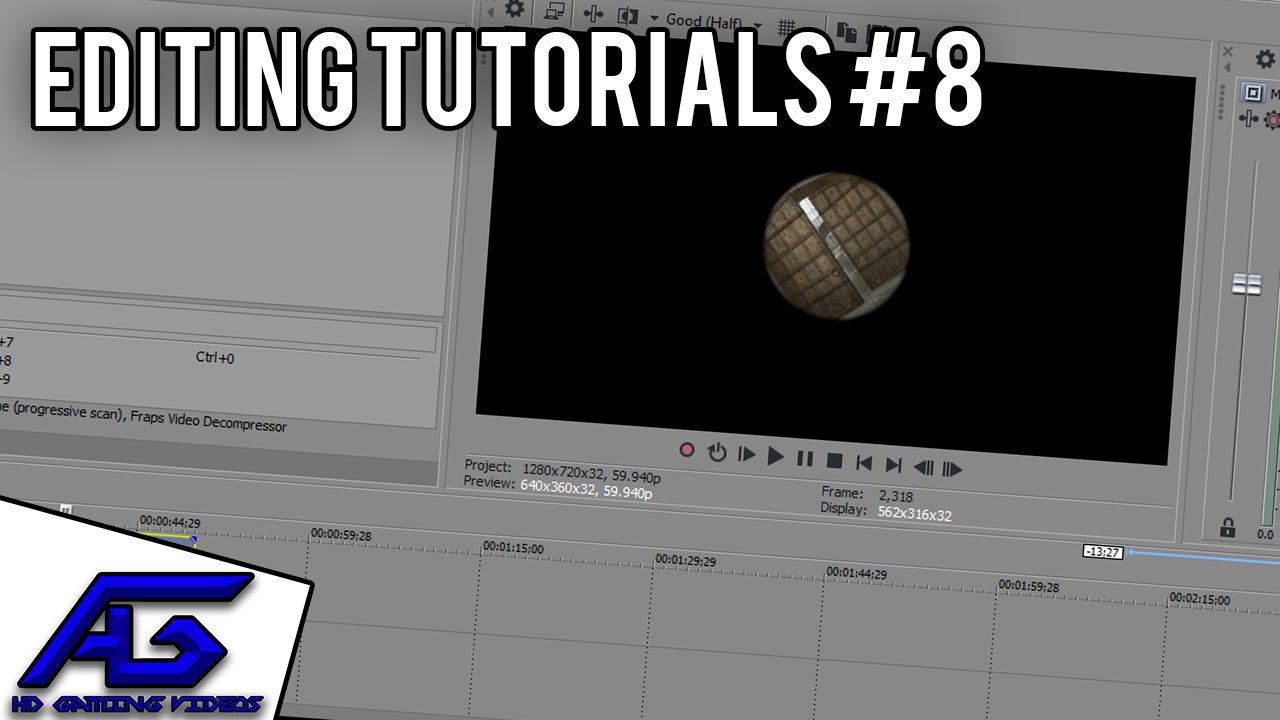
Task: Open the Video Output FX icon
Action: (593, 15)
